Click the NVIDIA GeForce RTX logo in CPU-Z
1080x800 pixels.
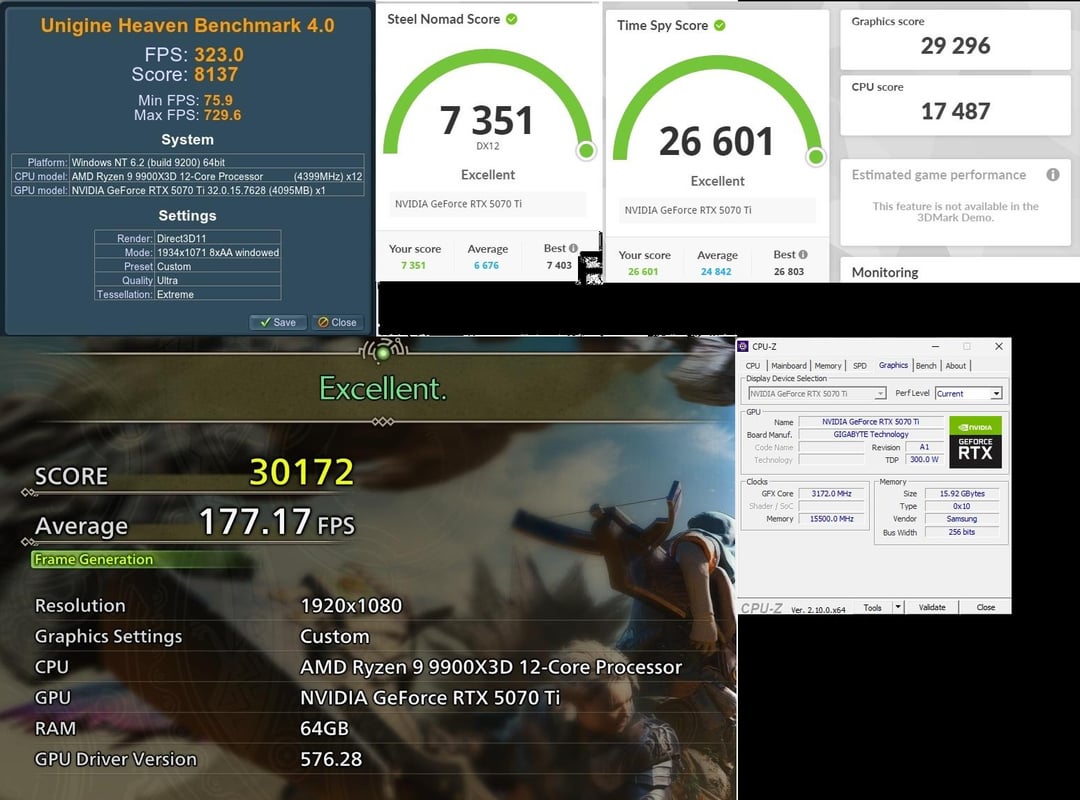(975, 442)
